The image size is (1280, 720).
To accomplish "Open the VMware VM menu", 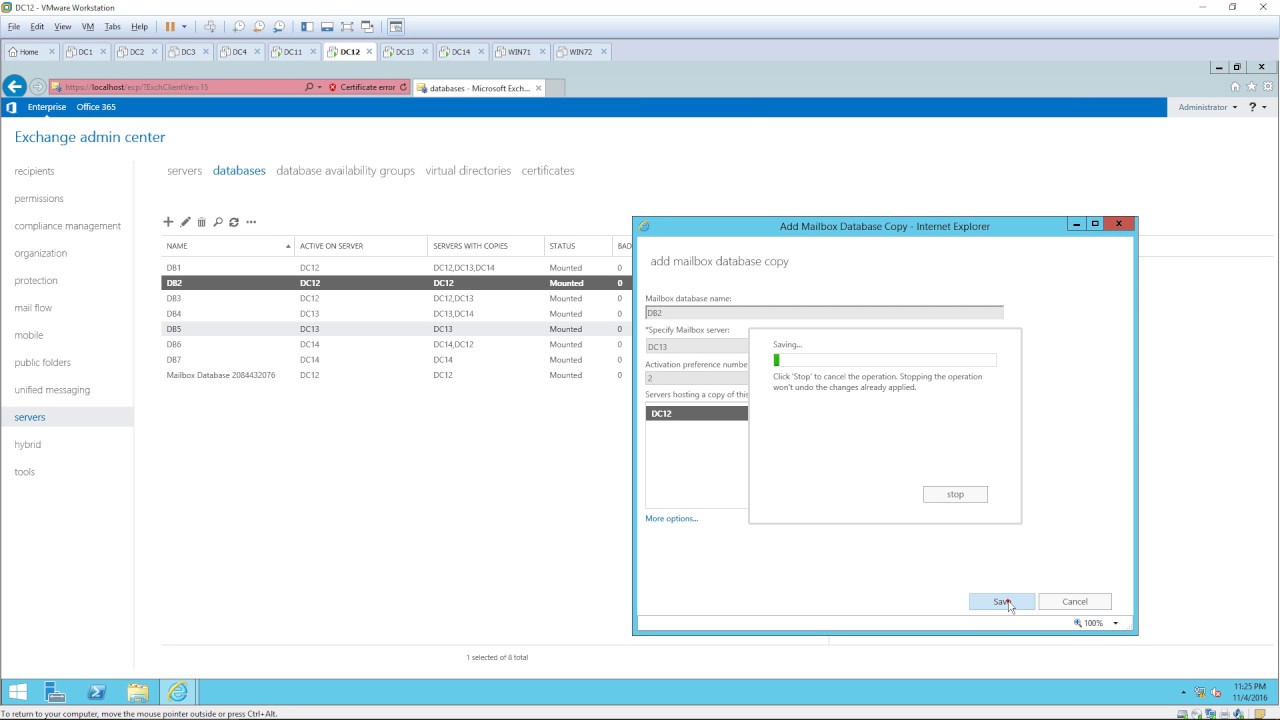I will click(x=87, y=26).
